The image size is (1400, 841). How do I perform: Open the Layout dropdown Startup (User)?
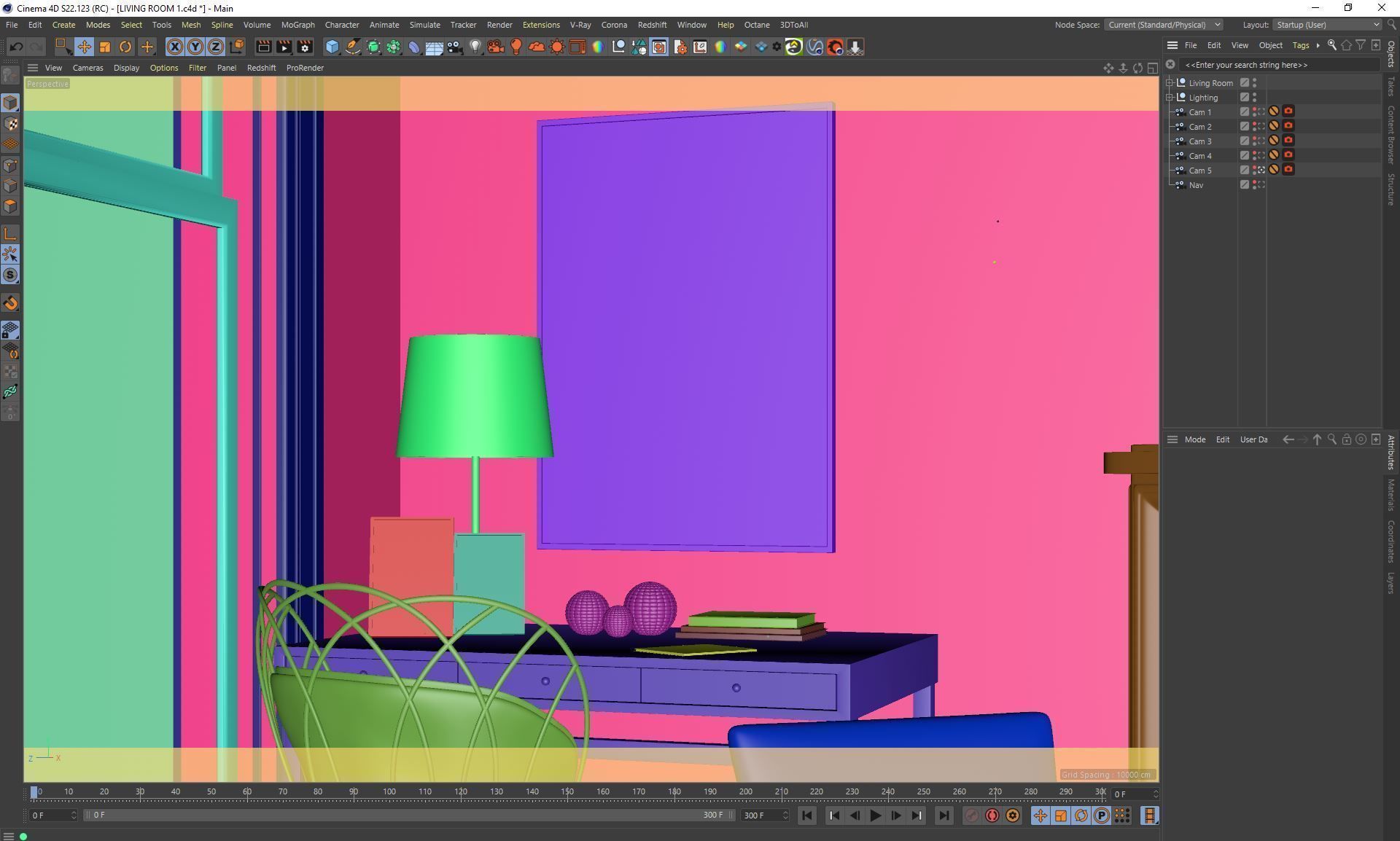[x=1327, y=25]
